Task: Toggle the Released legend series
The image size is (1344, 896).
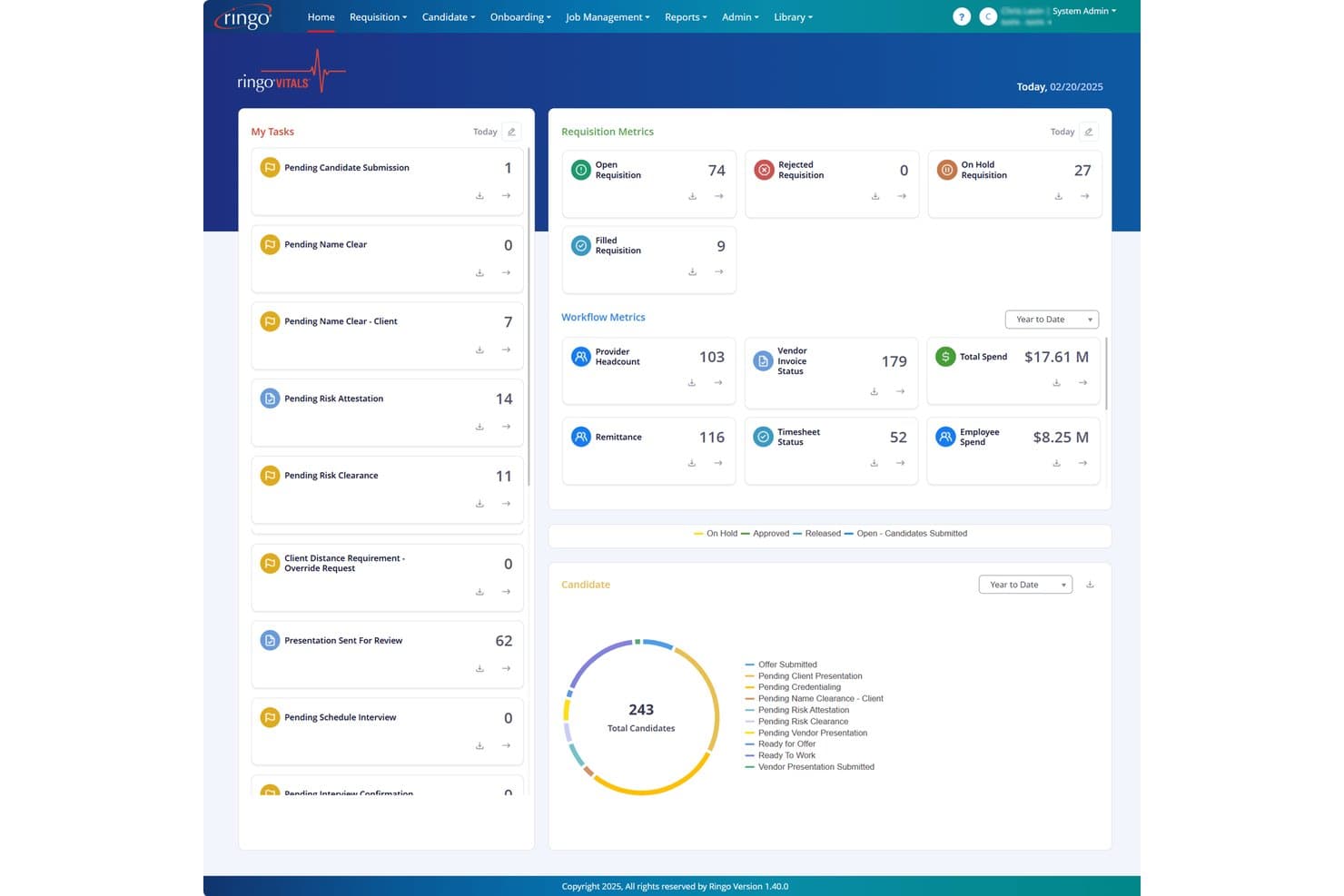Action: pos(816,534)
